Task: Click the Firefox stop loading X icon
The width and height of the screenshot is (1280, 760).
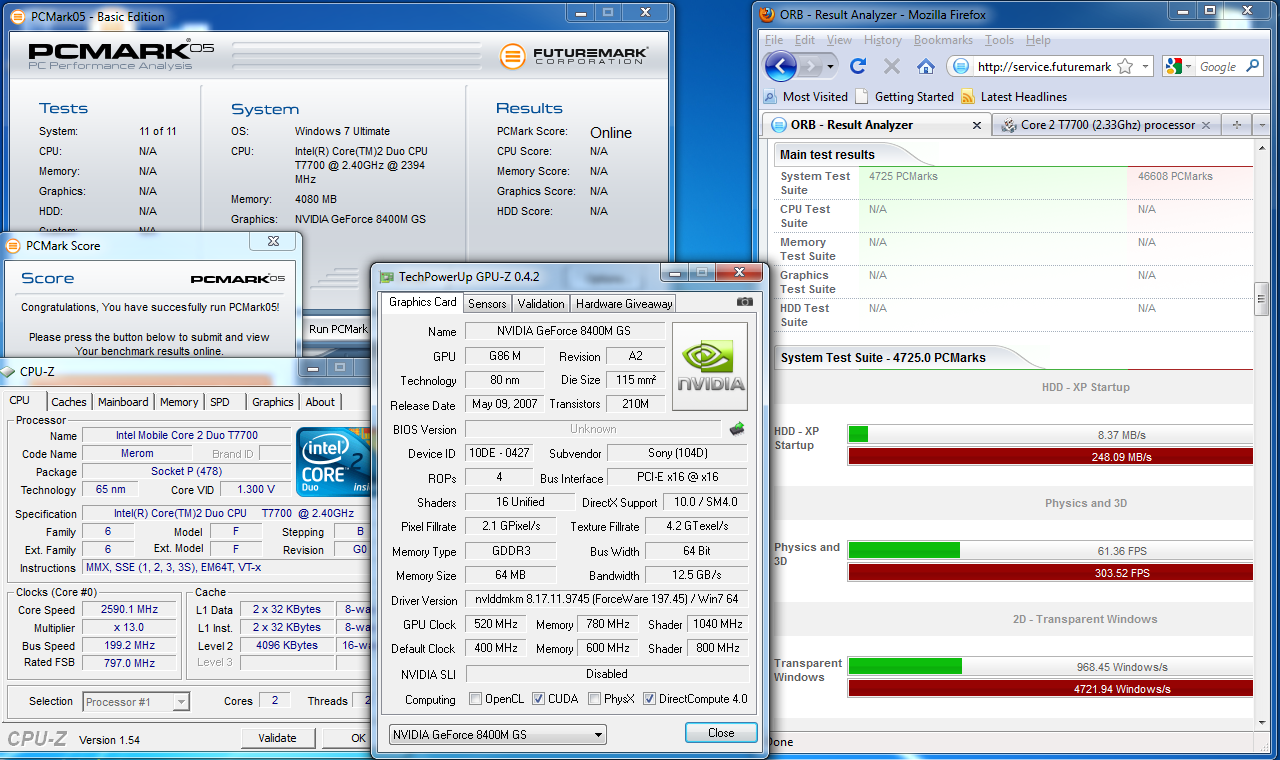Action: 892,66
